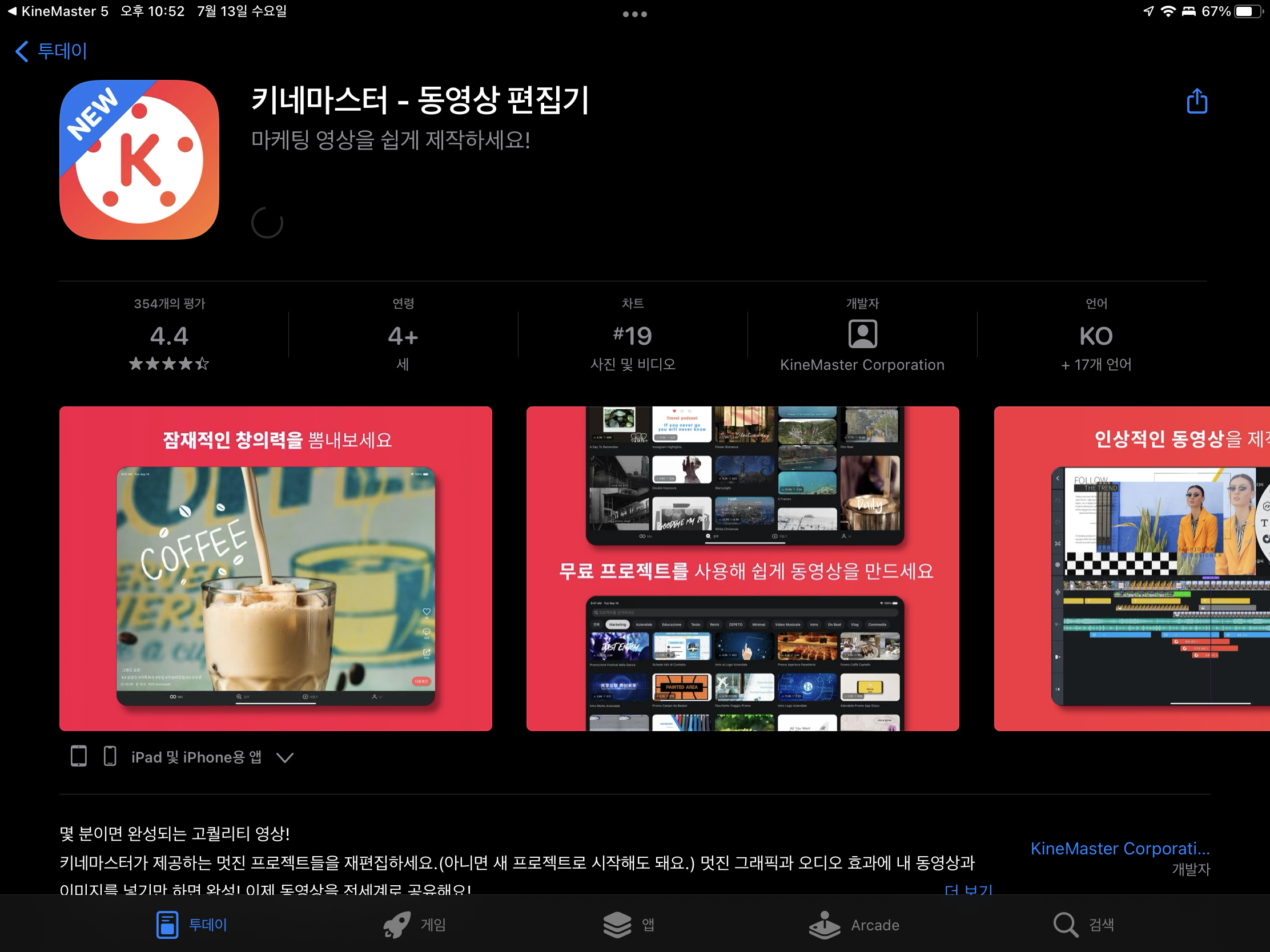Tap the KineMaster app icon

point(139,160)
